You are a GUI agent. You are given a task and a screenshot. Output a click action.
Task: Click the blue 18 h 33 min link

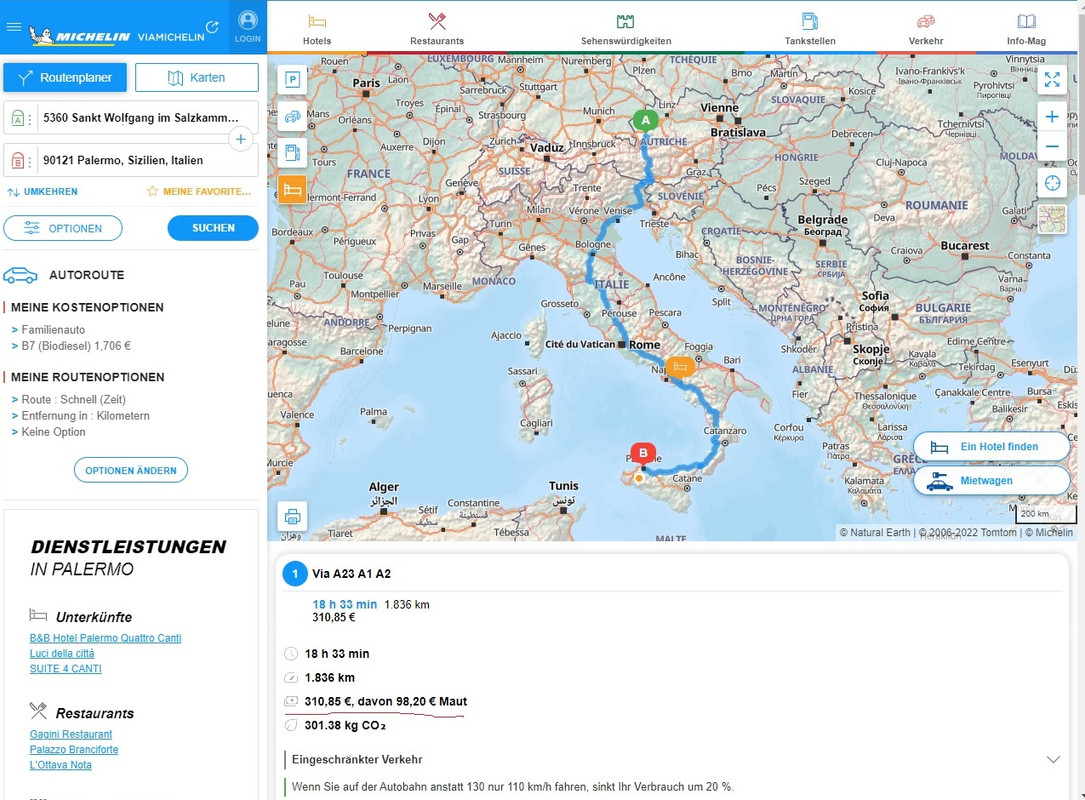click(345, 604)
